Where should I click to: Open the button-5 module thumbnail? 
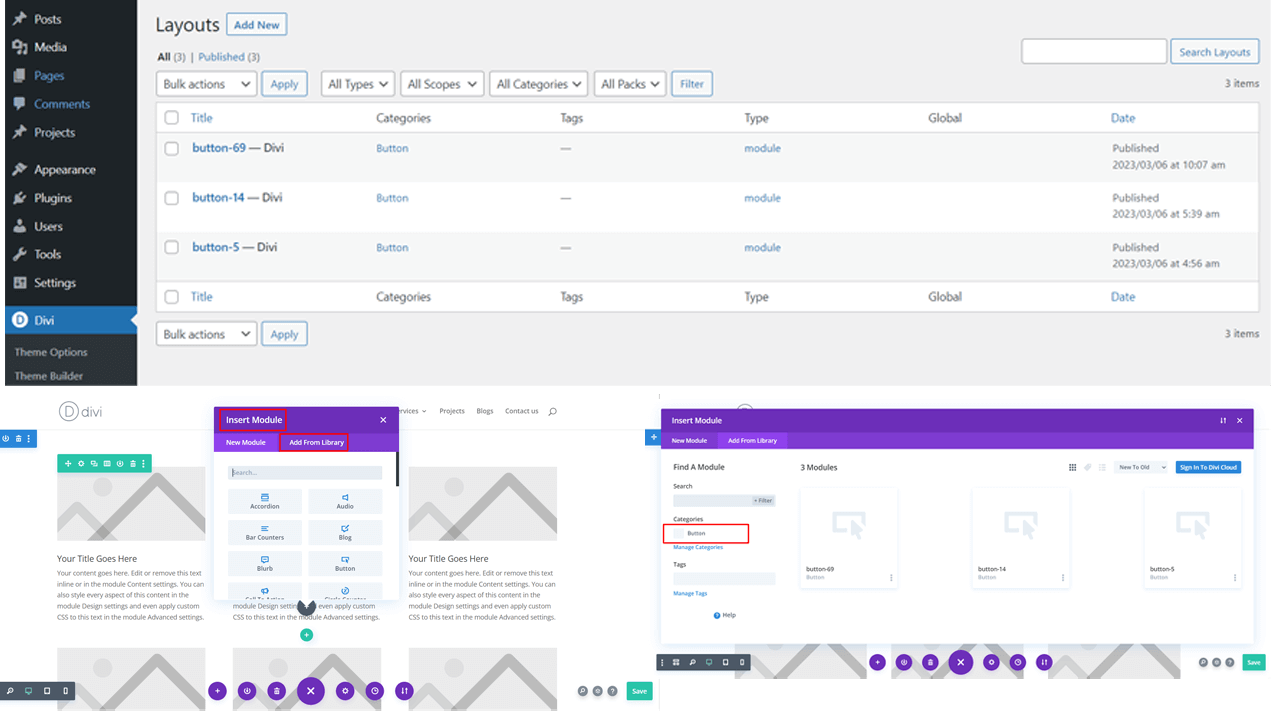(x=1192, y=525)
